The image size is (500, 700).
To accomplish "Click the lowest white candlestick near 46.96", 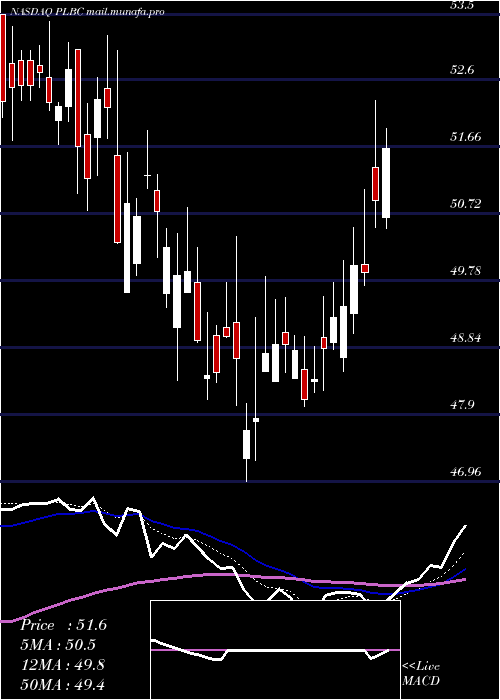I will coord(246,444).
